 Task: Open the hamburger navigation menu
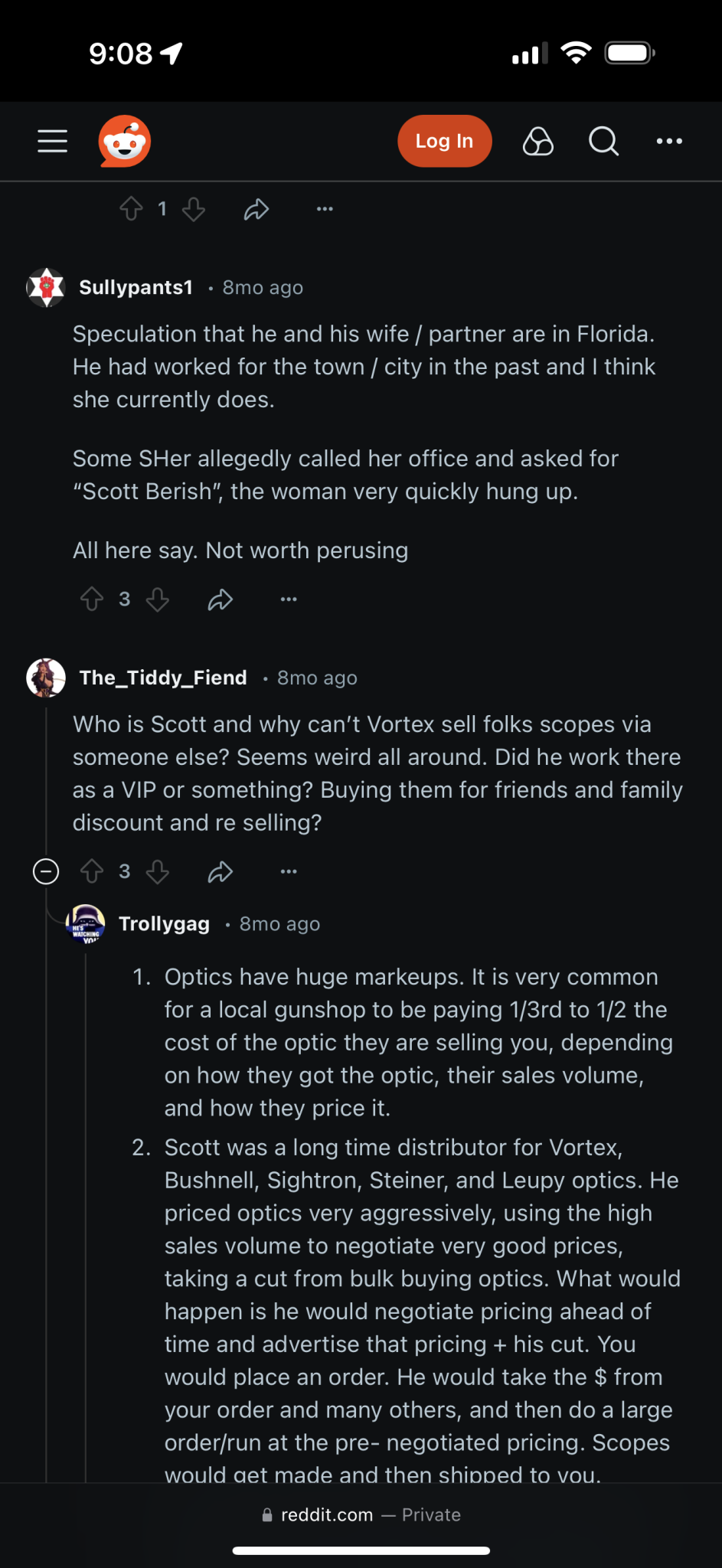pos(53,141)
